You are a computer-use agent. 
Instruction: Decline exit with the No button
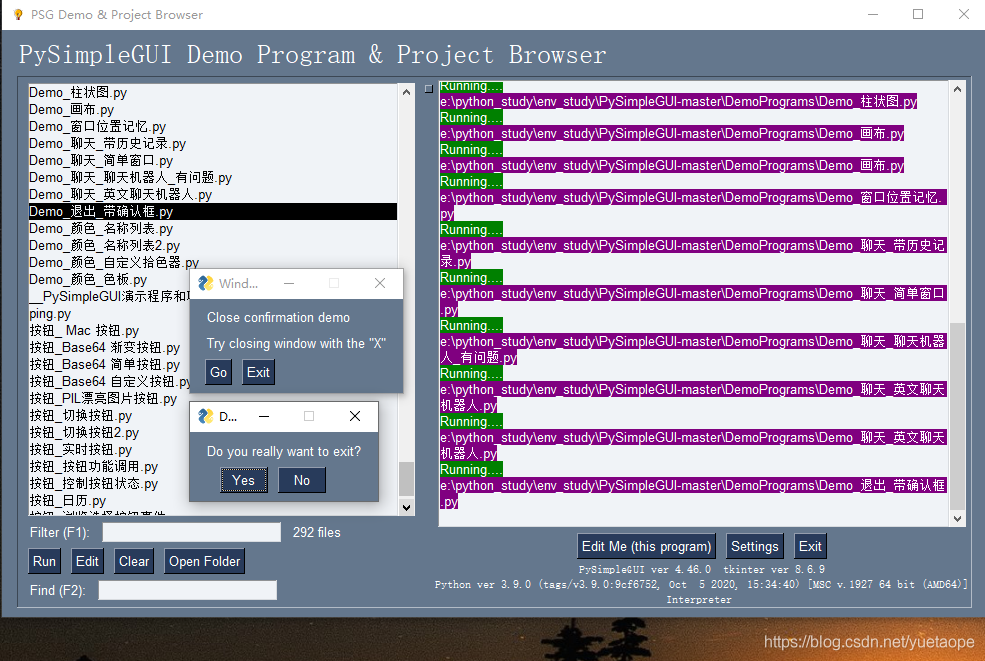point(302,480)
